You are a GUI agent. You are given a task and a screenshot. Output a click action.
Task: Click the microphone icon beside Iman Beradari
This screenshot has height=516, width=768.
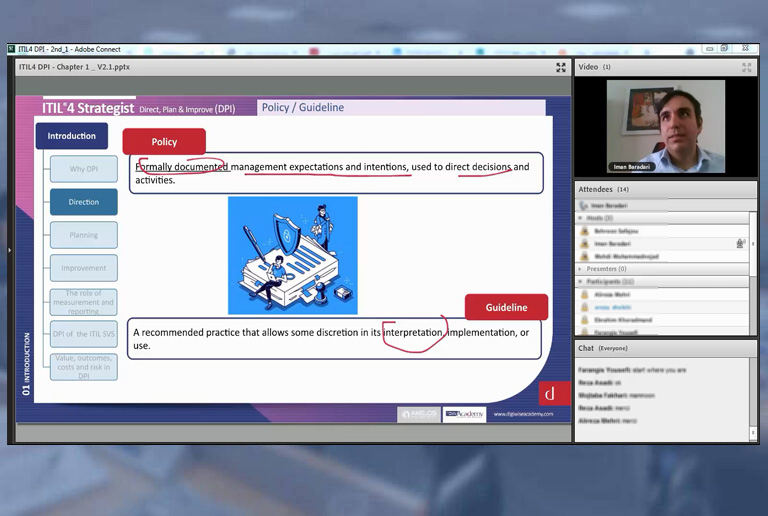click(740, 243)
